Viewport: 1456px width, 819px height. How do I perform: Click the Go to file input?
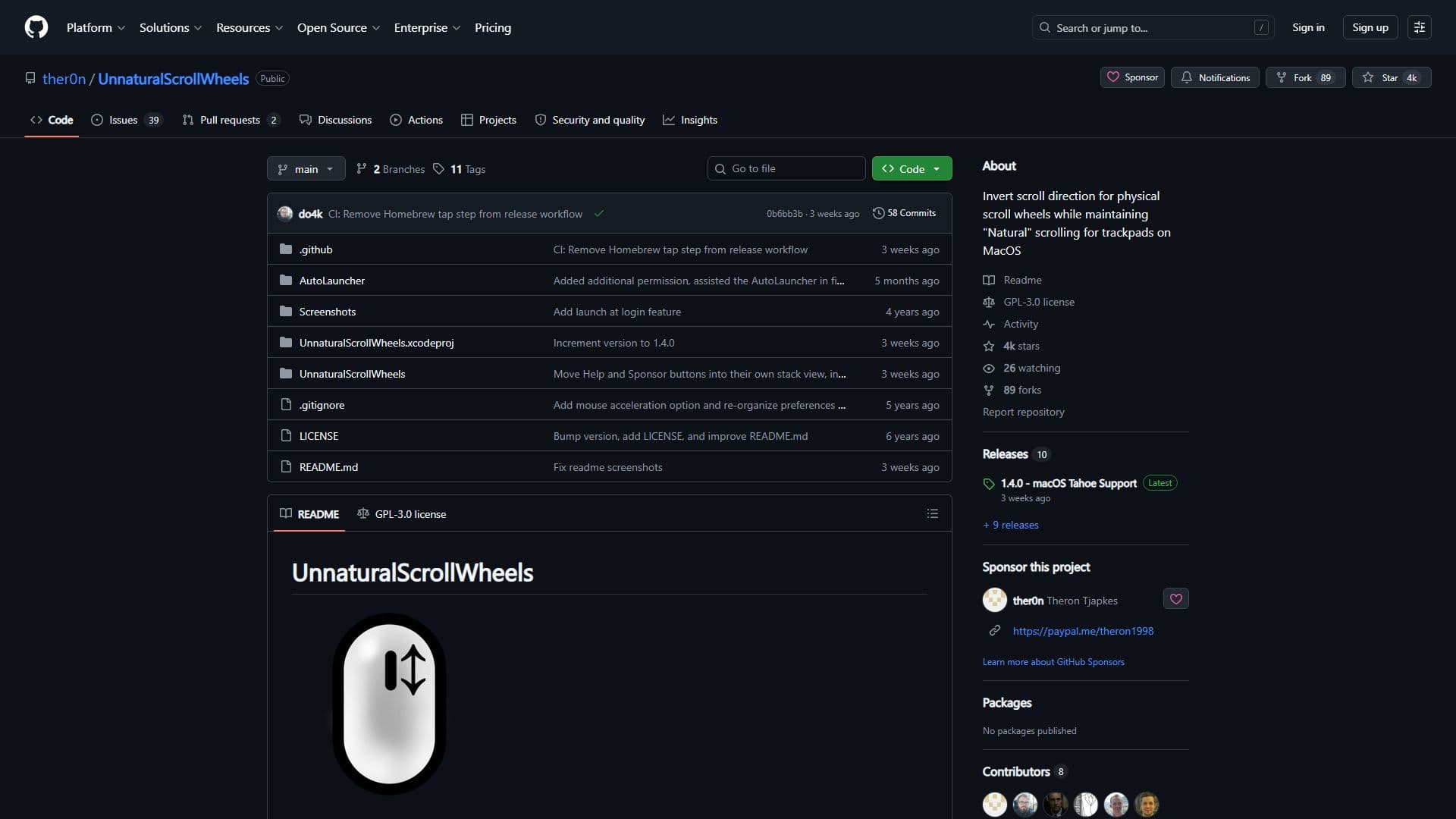[x=786, y=168]
